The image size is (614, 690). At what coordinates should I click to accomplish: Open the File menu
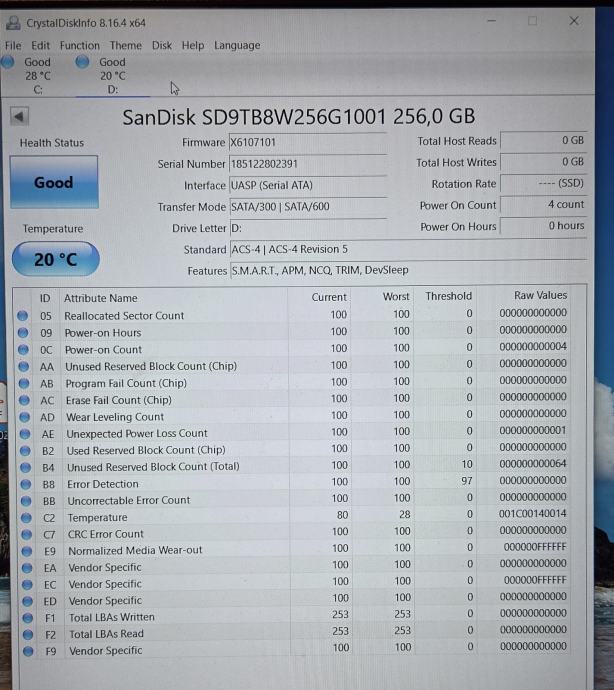[13, 45]
